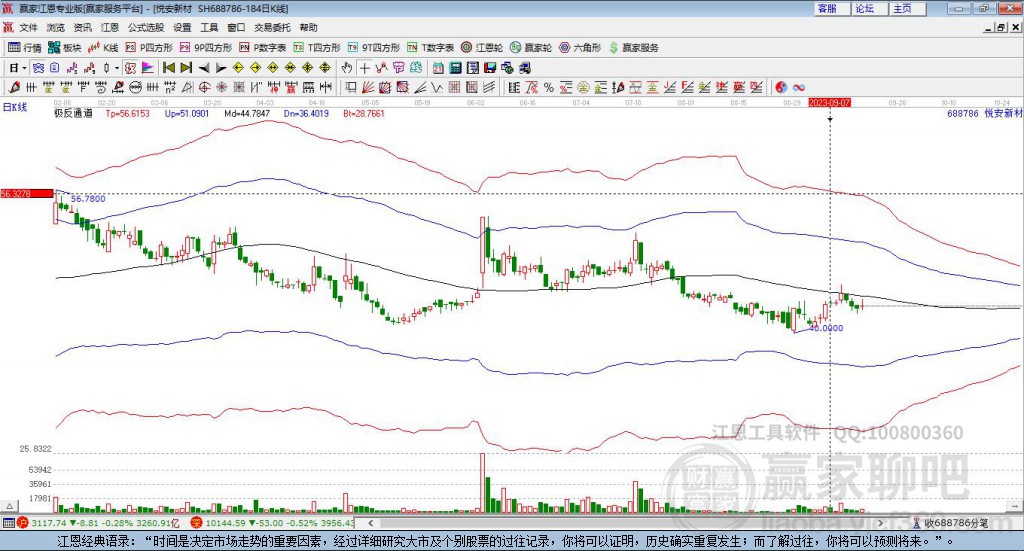This screenshot has width=1024, height=551.
Task: Open the 江恩轮 Gann wheel
Action: tap(482, 48)
